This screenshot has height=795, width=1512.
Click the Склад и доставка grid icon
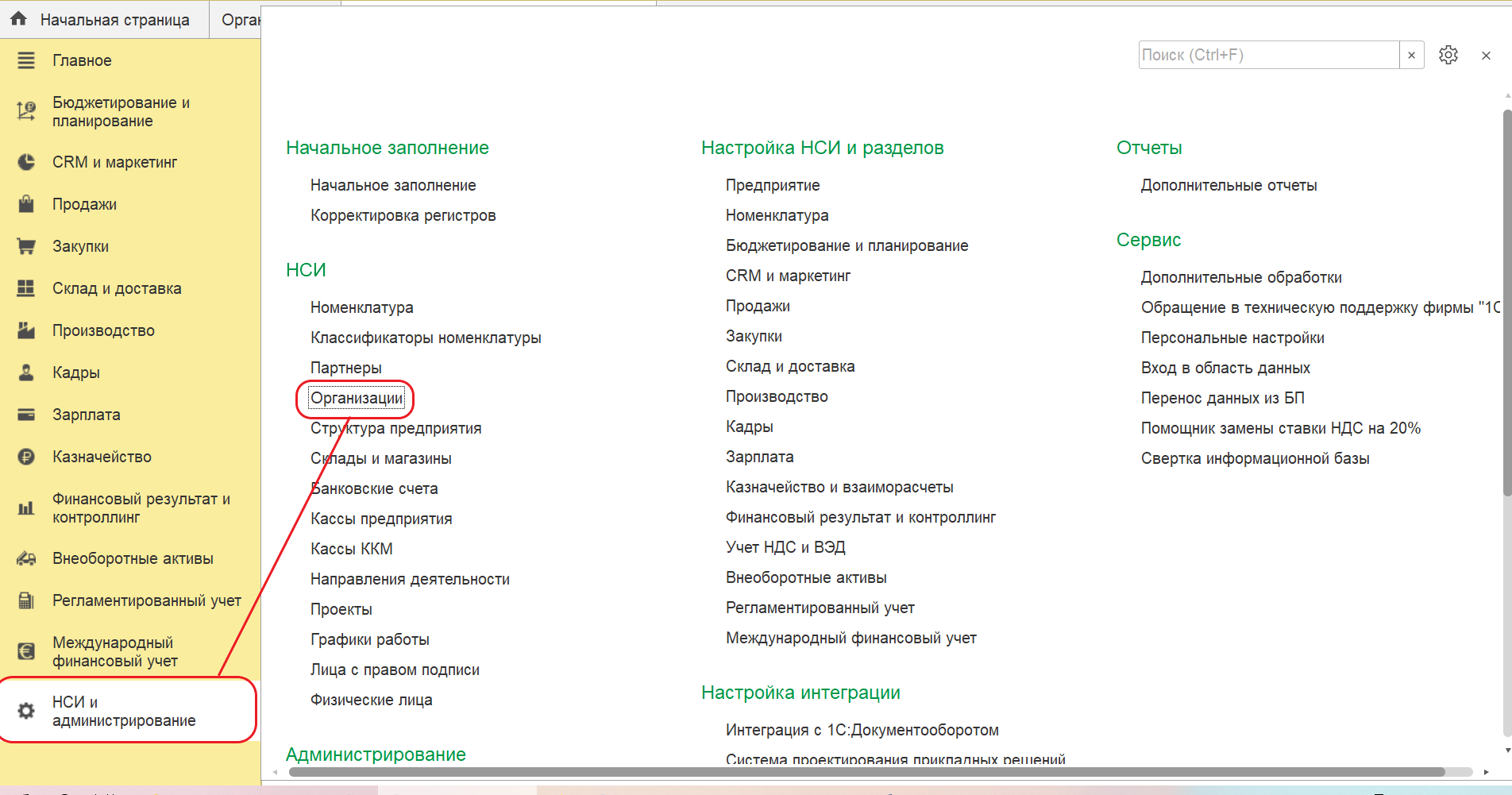26,288
